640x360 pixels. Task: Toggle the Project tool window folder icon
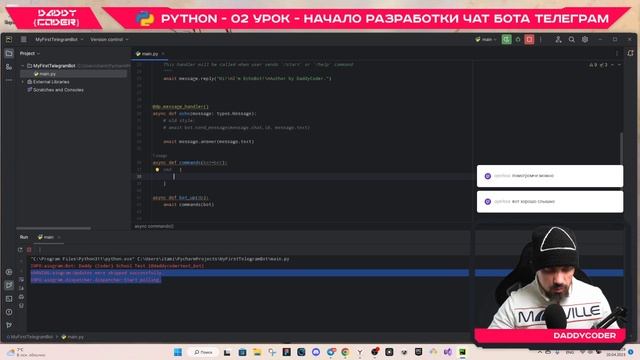[x=9, y=53]
